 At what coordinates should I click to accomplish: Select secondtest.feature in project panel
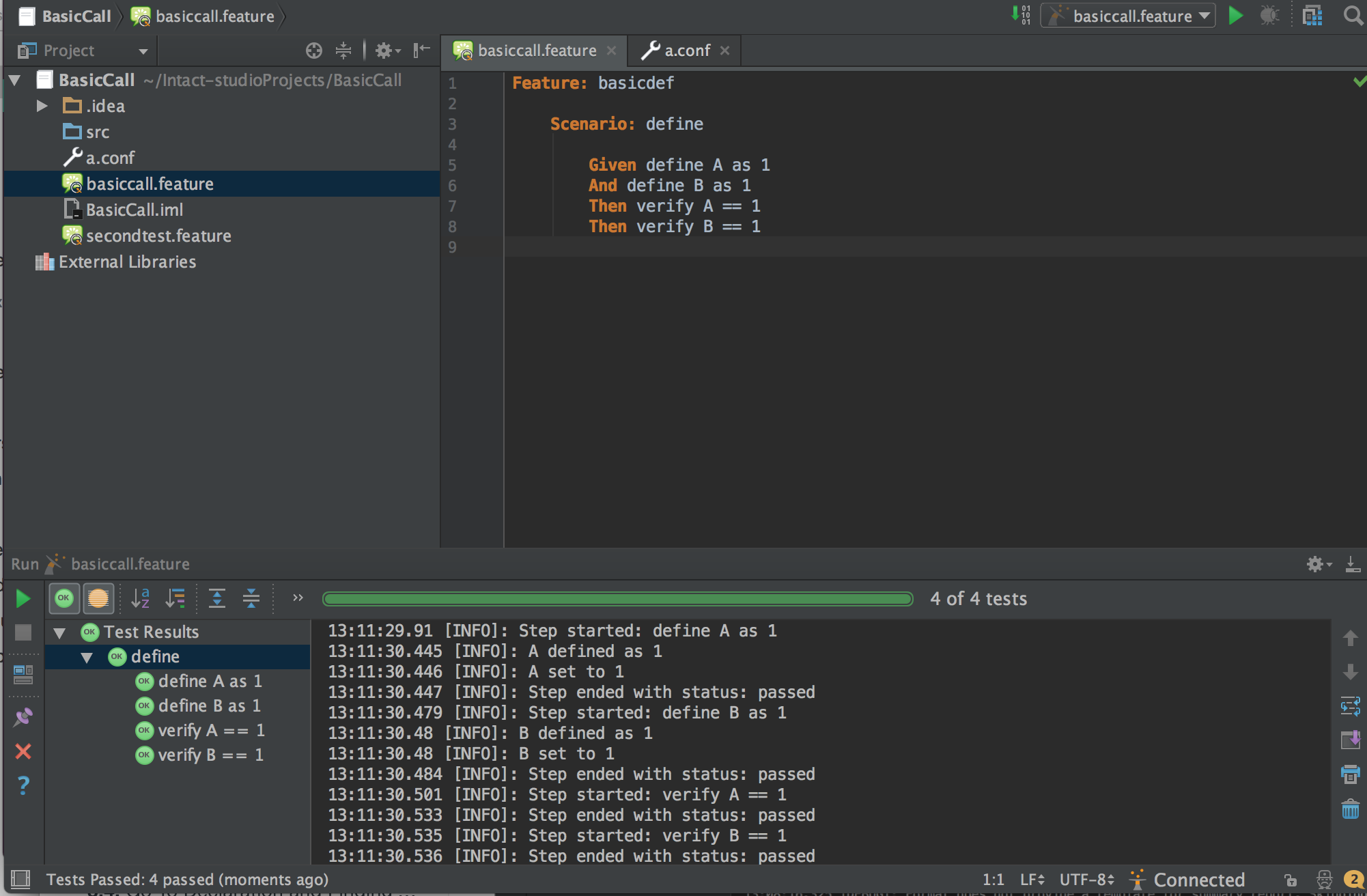161,235
